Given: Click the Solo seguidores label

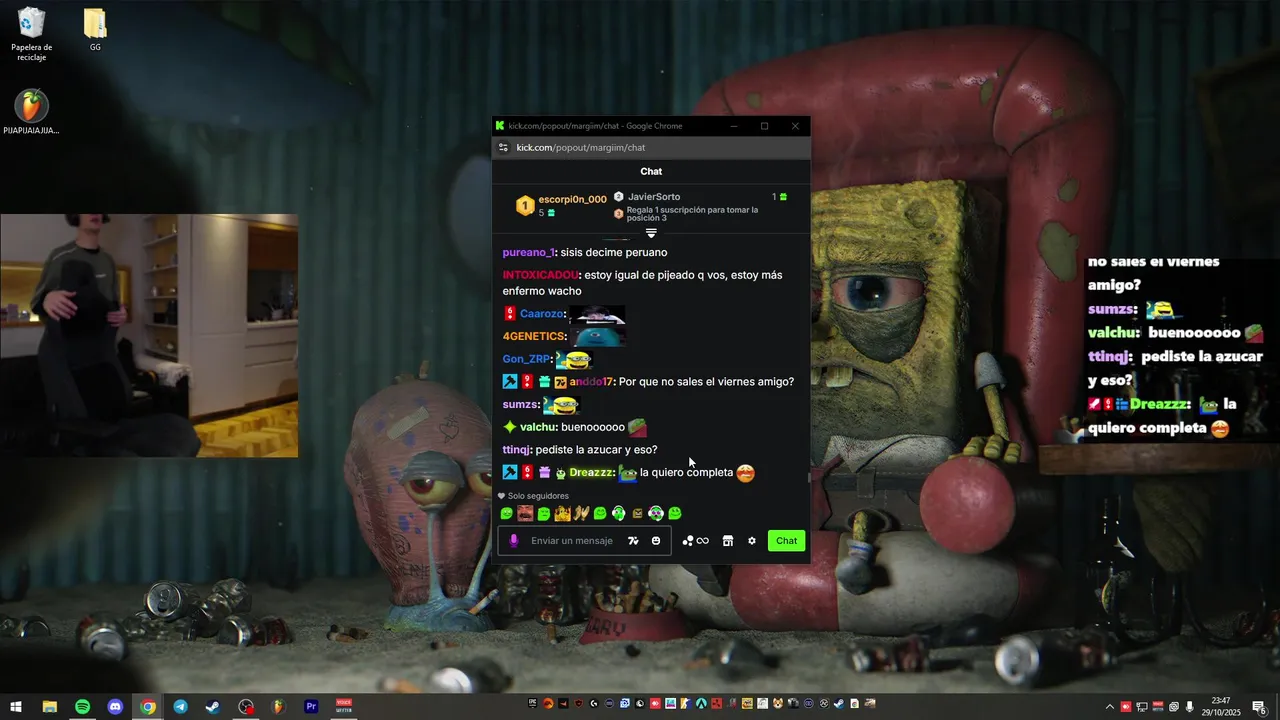Looking at the screenshot, I should click(x=538, y=496).
